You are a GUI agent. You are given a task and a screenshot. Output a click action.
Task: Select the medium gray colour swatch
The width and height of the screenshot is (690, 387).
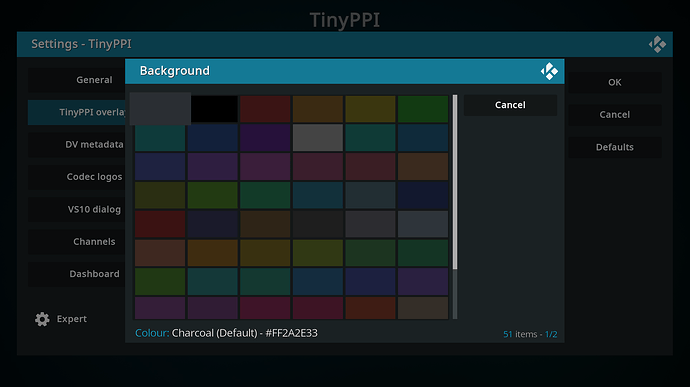pyautogui.click(x=318, y=138)
